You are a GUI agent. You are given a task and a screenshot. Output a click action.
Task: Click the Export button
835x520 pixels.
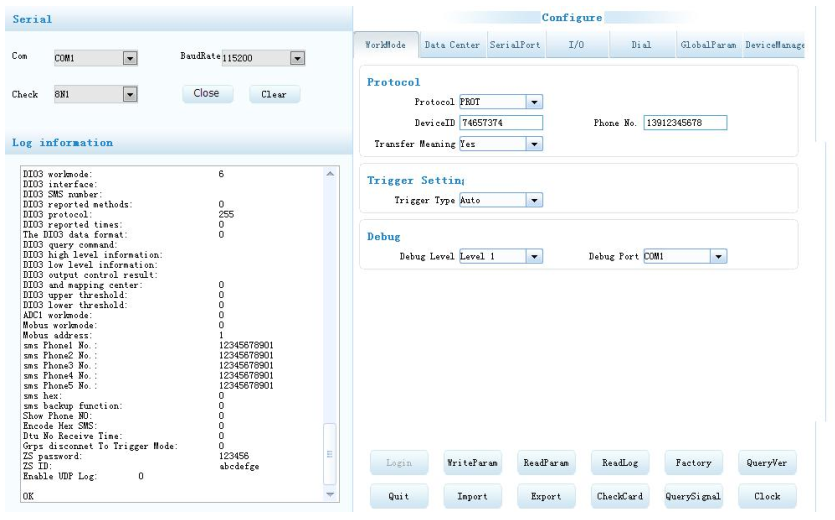click(546, 496)
